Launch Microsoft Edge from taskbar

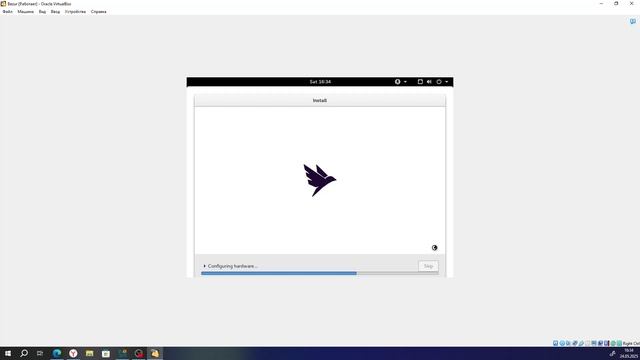(57, 353)
